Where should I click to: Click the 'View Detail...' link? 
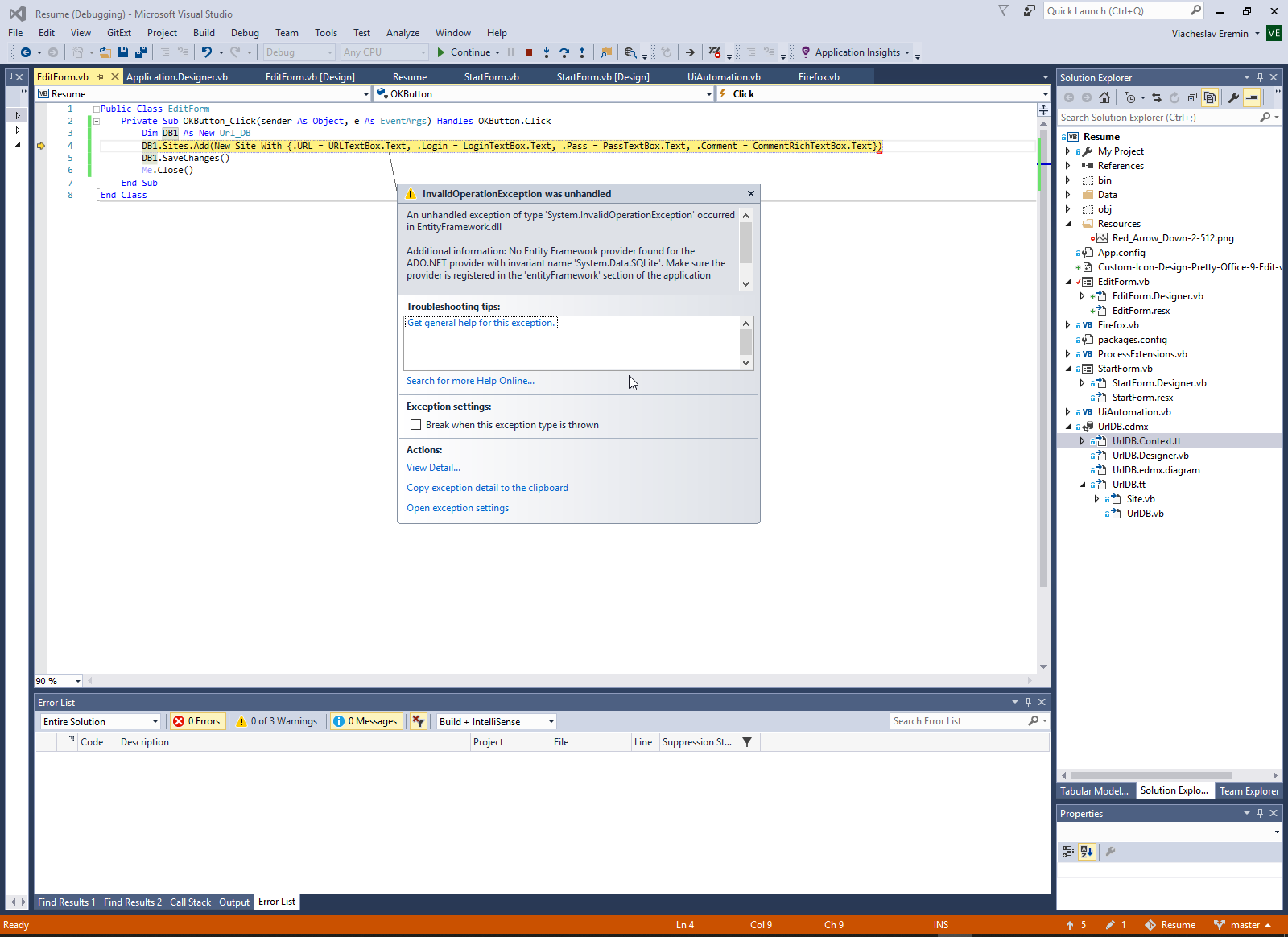[433, 468]
